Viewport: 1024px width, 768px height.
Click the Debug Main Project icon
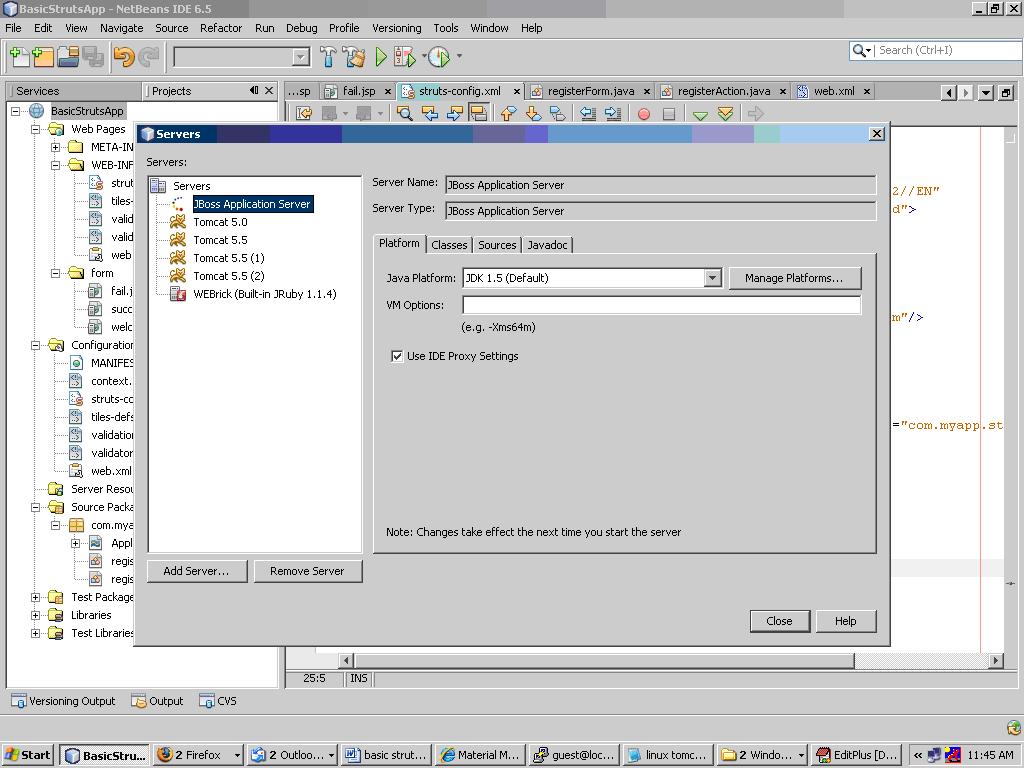pos(404,57)
